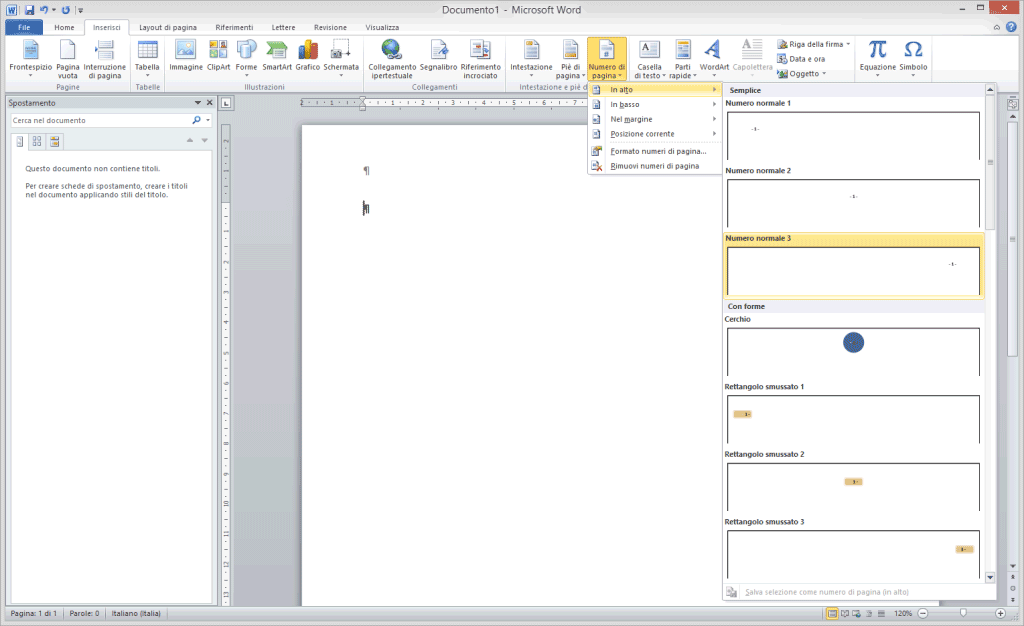Click the Pagina: 1 di 1 indicator
1024x626 pixels.
click(33, 614)
